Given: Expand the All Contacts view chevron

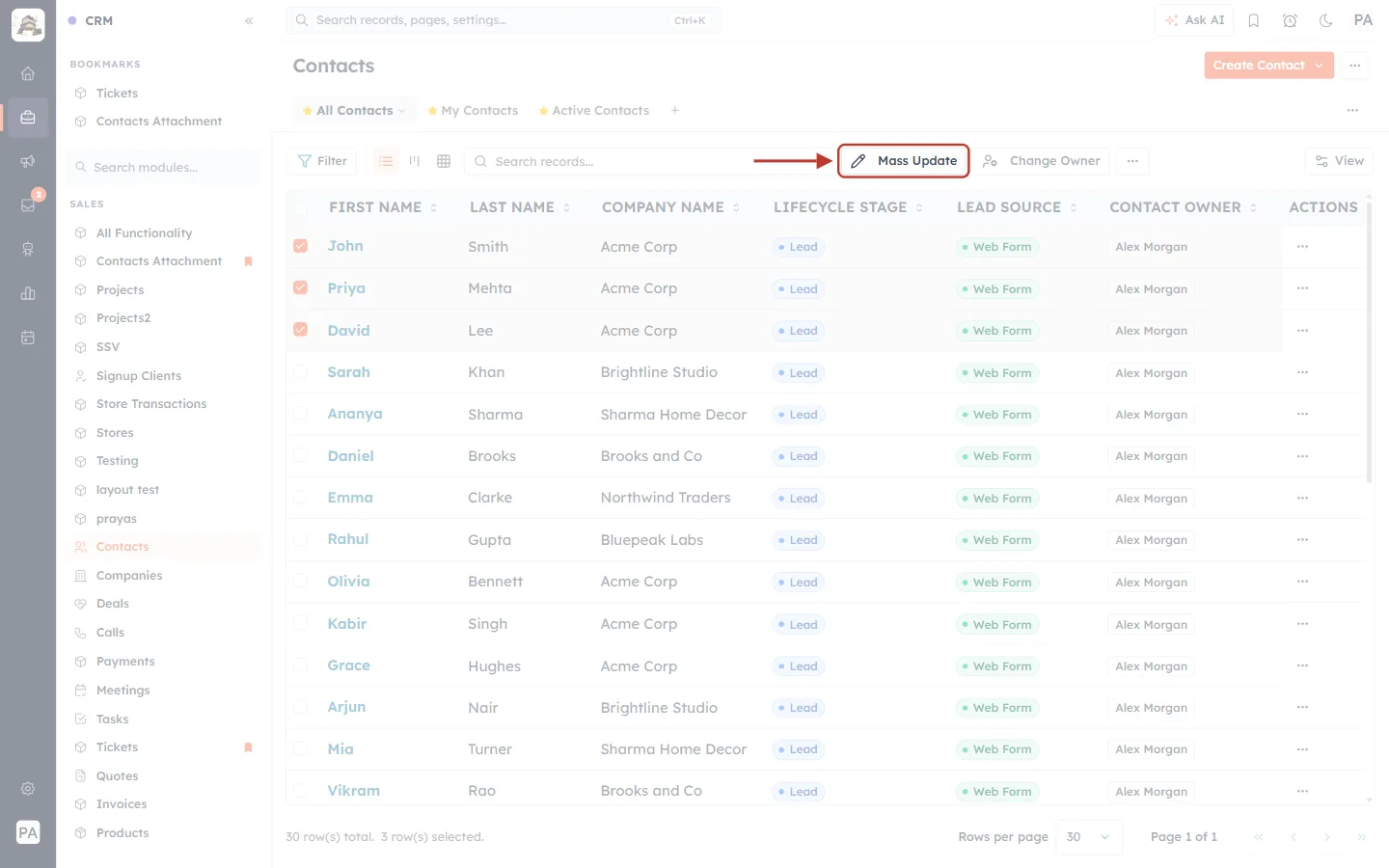Looking at the screenshot, I should point(402,111).
